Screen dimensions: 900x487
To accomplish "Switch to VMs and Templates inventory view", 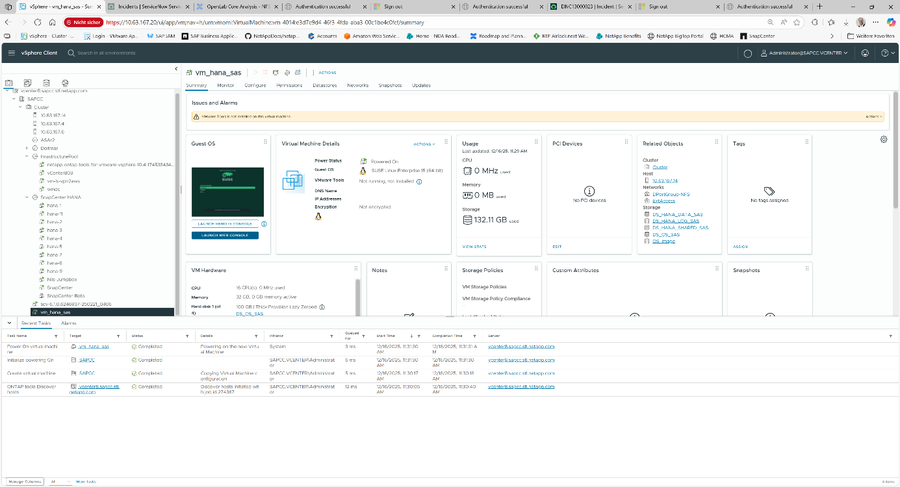I will pyautogui.click(x=28, y=83).
